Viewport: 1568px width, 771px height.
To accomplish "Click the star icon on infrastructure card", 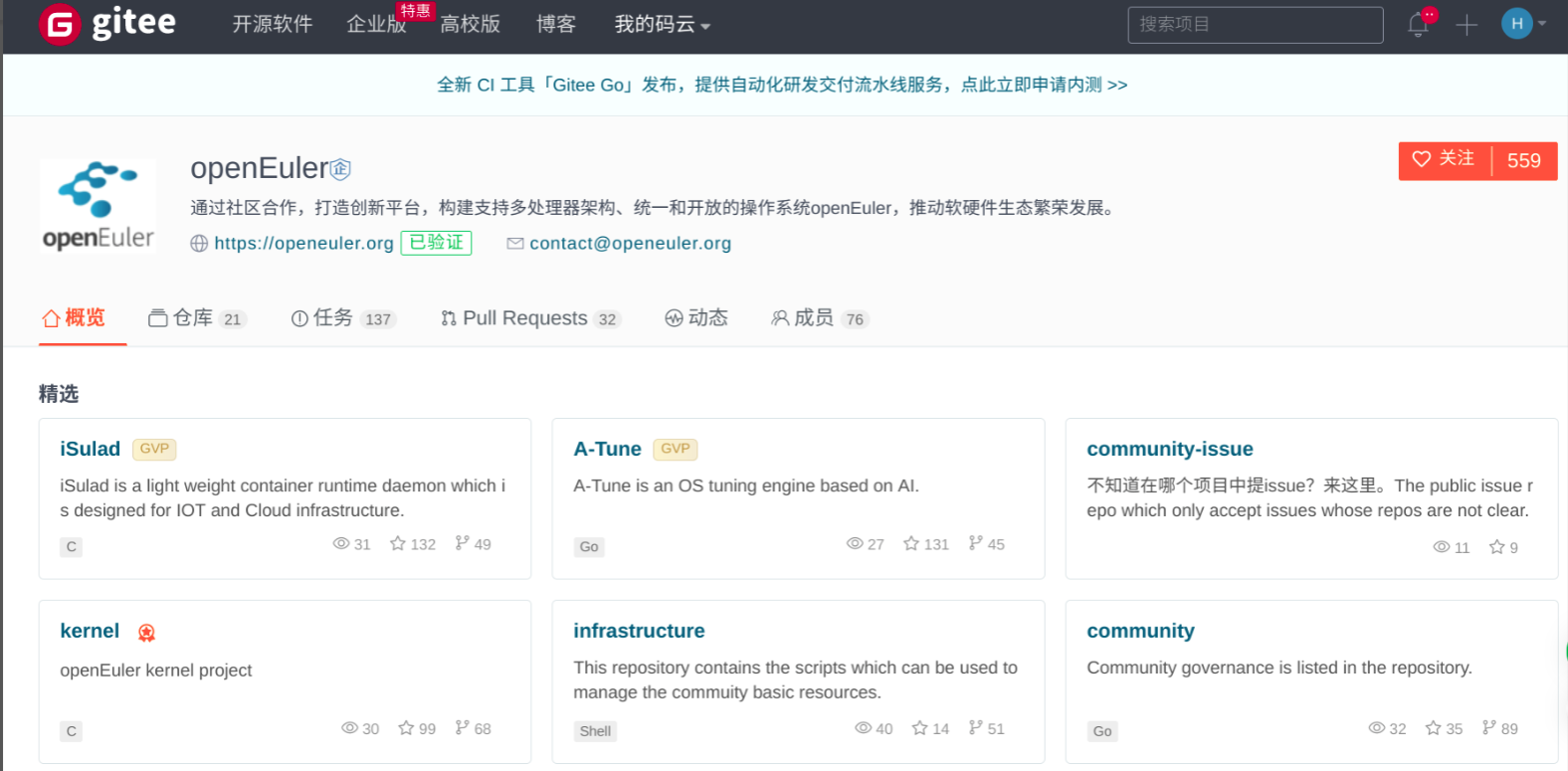I will coord(920,728).
